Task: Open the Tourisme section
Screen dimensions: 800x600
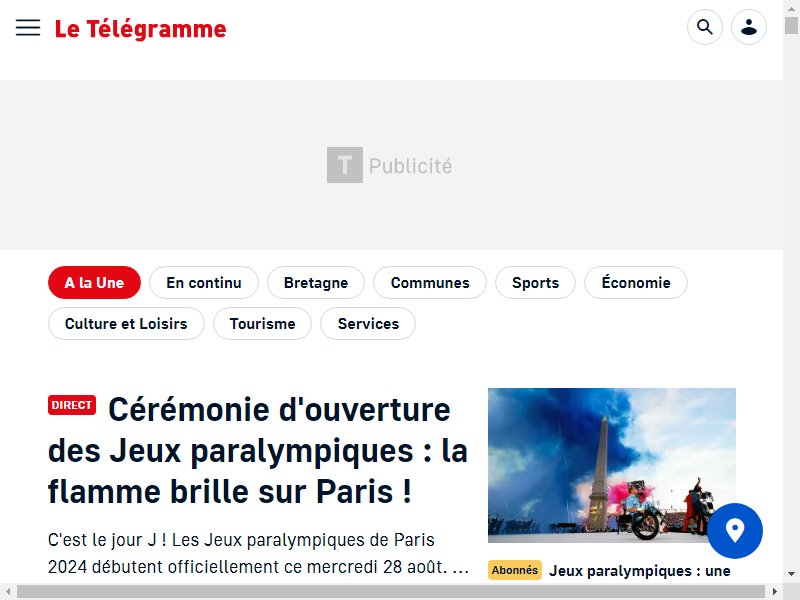Action: coord(262,323)
